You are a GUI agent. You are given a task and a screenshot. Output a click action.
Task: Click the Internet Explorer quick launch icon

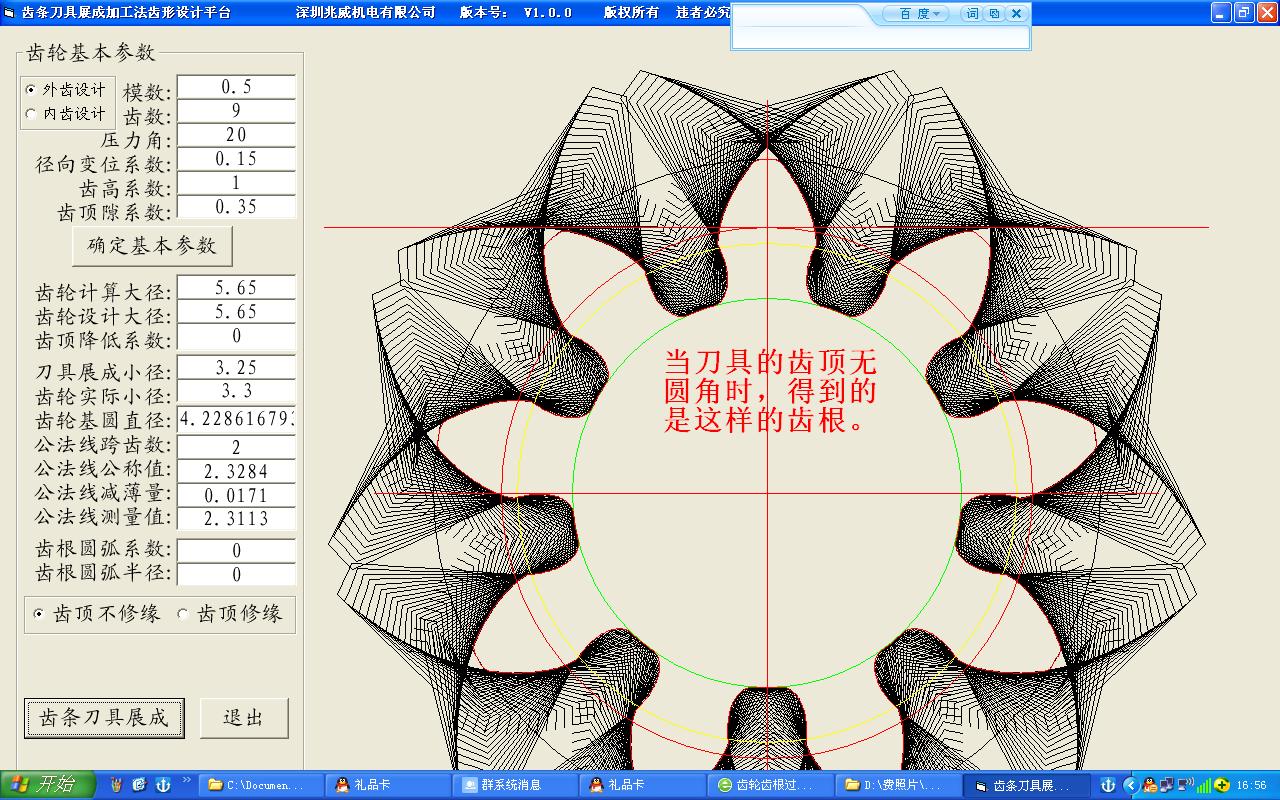pos(139,785)
